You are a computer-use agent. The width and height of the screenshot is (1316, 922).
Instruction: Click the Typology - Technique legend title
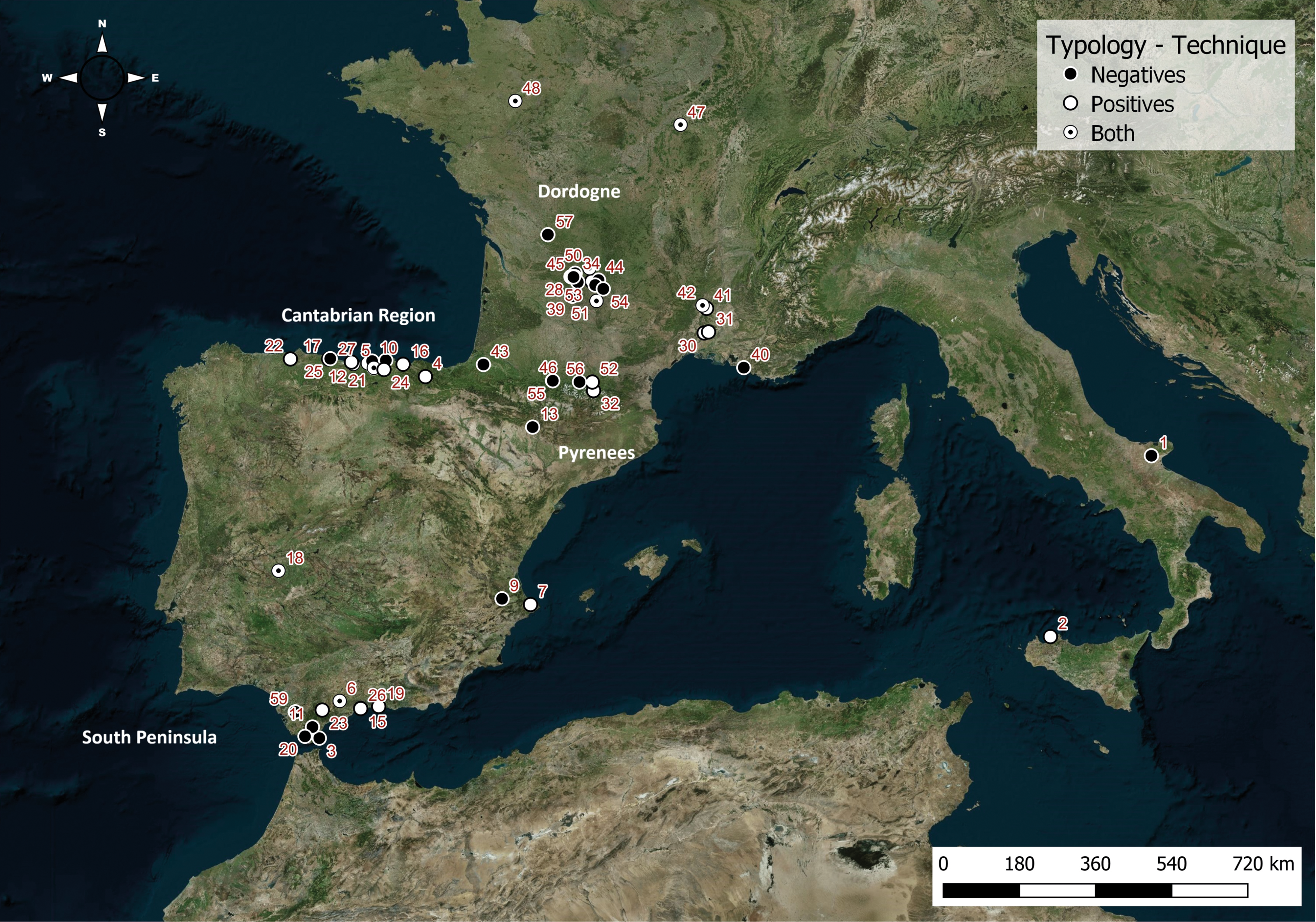click(1165, 45)
